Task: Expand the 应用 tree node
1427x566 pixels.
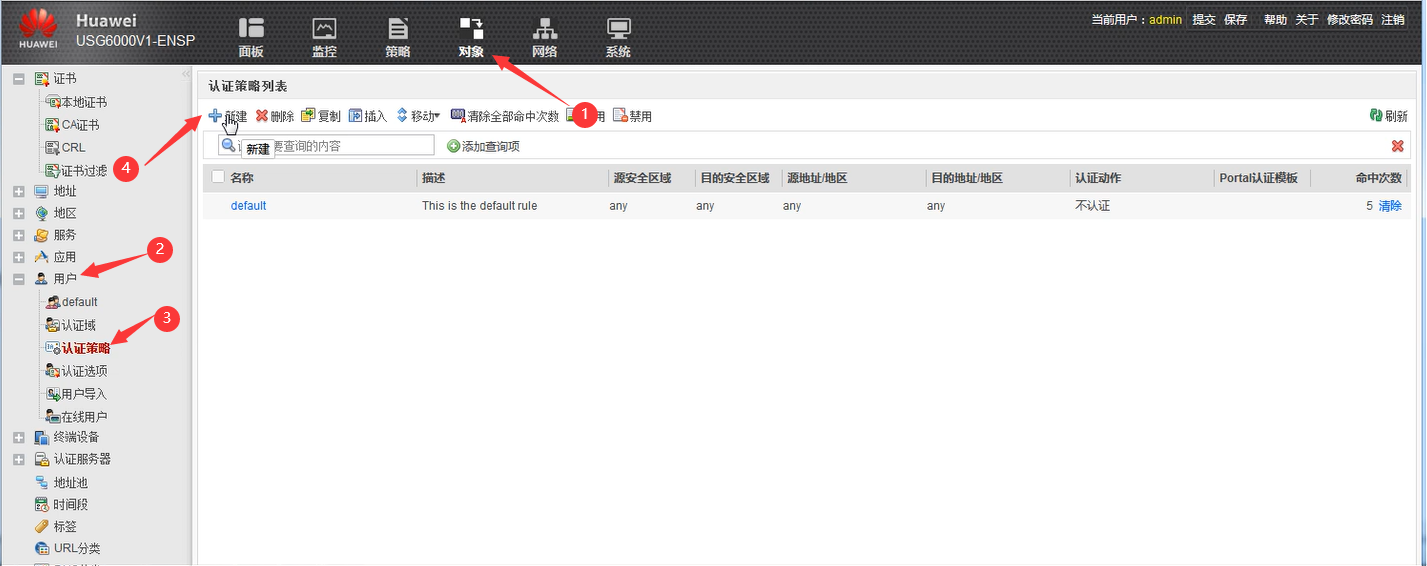Action: click(x=18, y=257)
